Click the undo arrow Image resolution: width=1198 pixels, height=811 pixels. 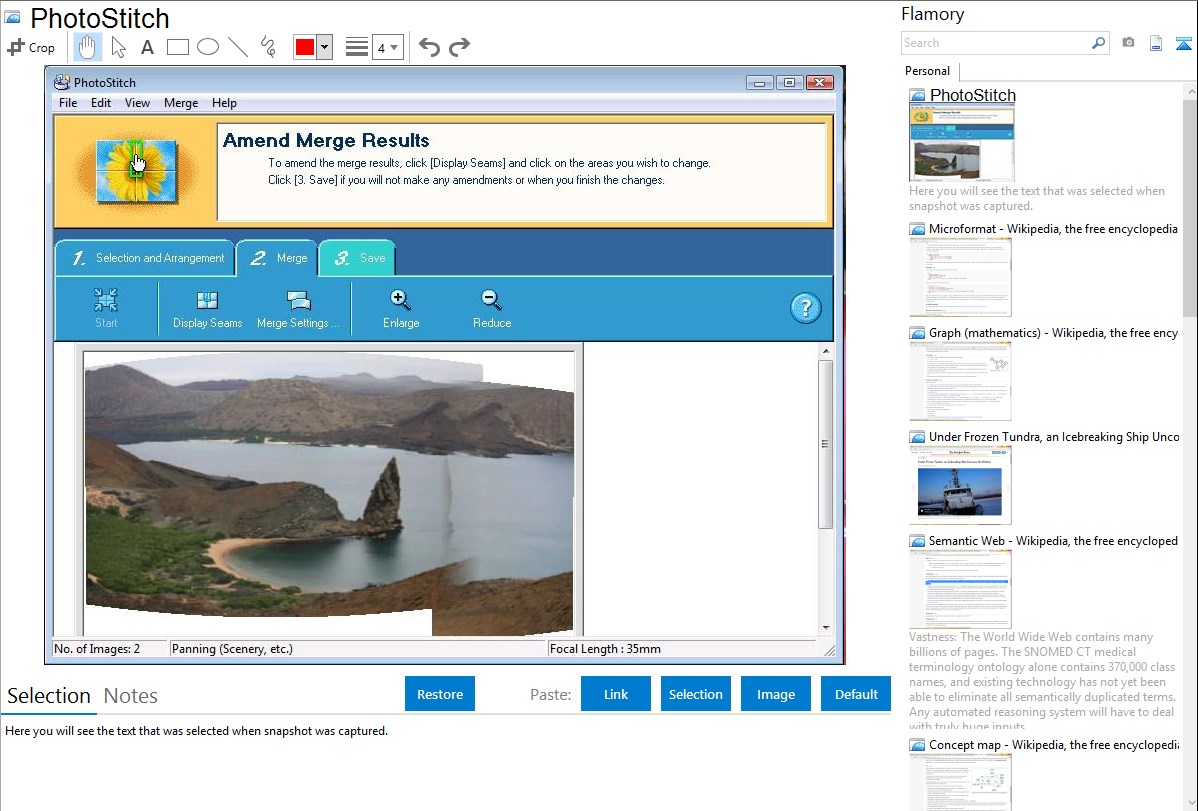(x=429, y=47)
